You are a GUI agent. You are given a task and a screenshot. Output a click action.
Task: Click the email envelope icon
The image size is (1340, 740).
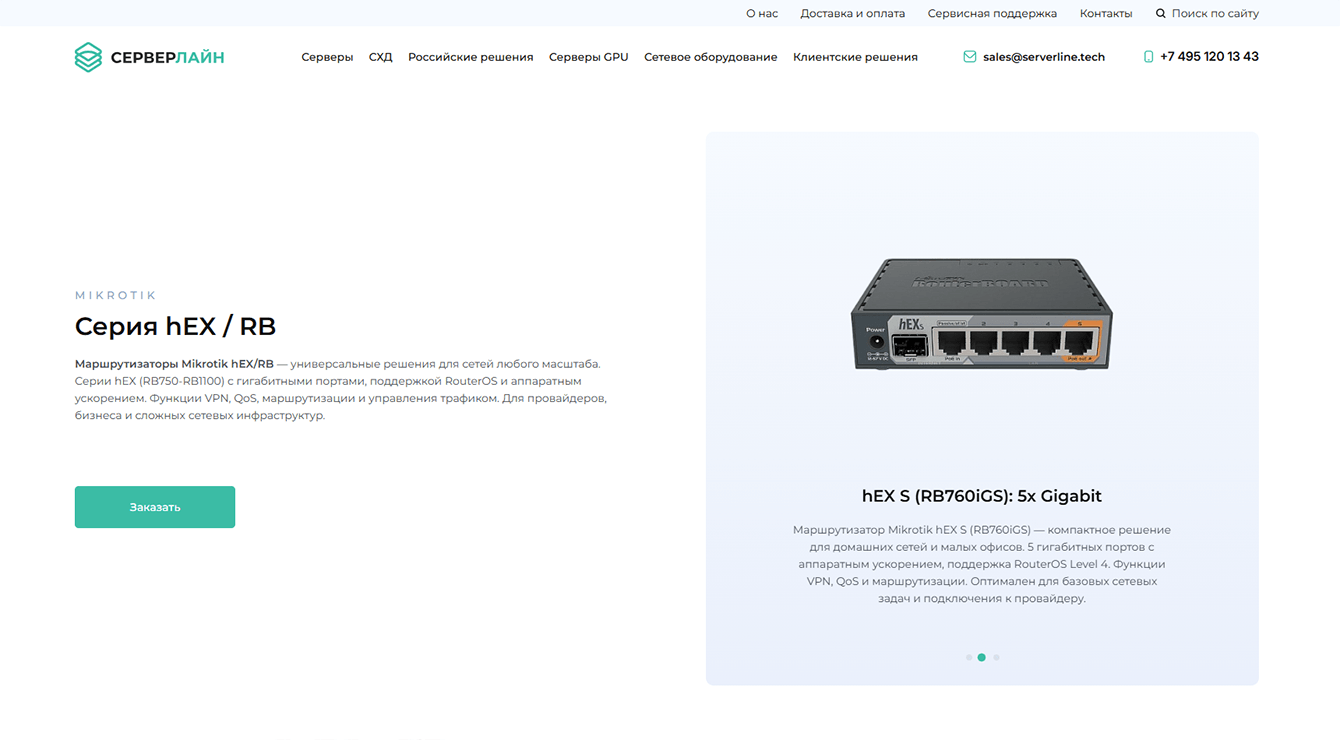[969, 57]
